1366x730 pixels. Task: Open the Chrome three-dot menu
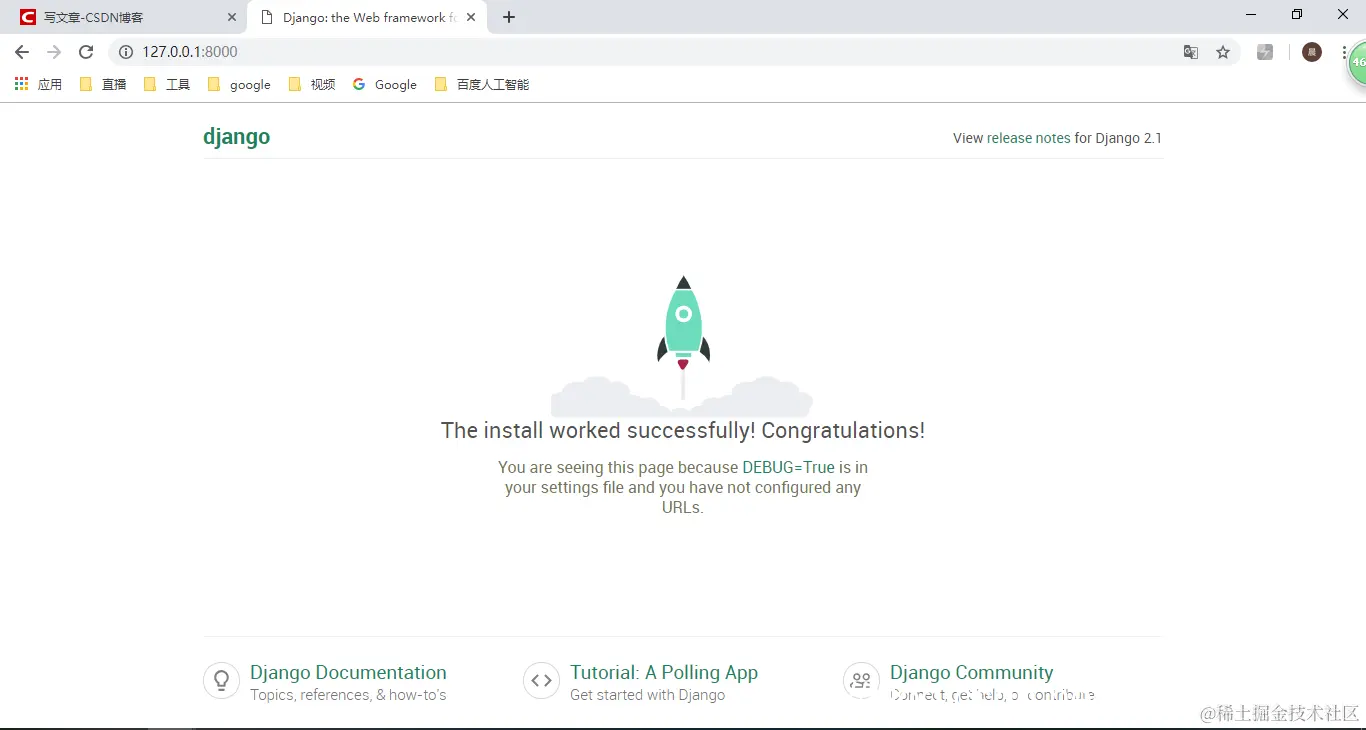coord(1344,52)
